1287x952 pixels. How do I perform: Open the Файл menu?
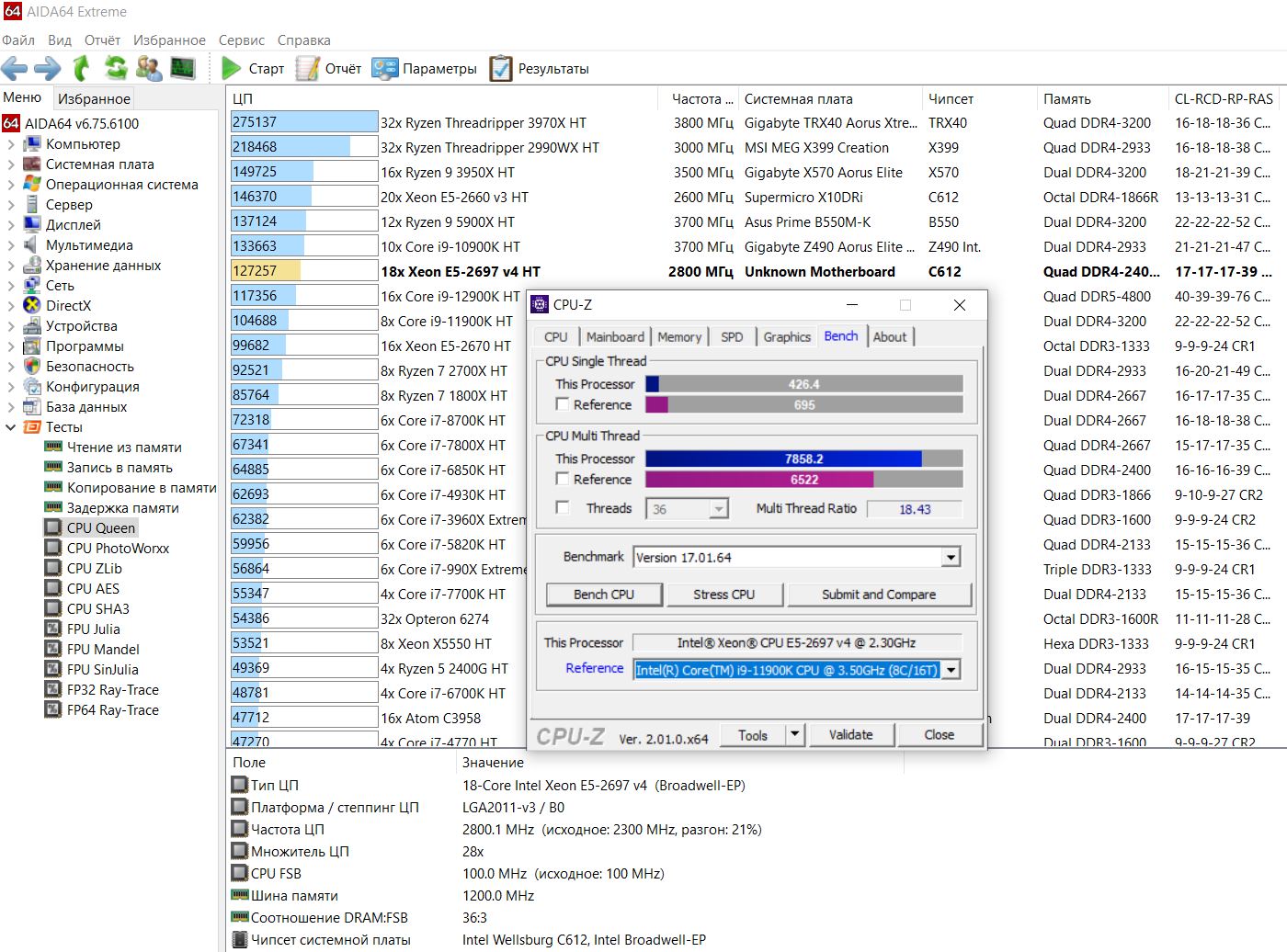tap(18, 40)
